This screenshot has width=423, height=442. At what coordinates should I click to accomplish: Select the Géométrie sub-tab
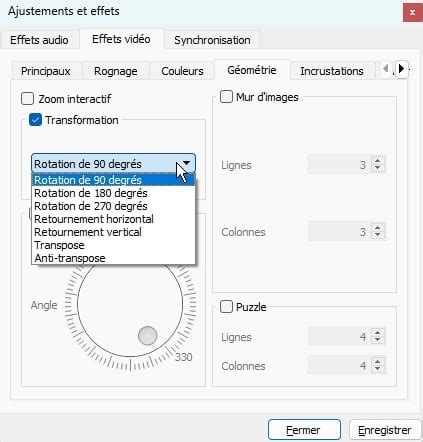(252, 70)
